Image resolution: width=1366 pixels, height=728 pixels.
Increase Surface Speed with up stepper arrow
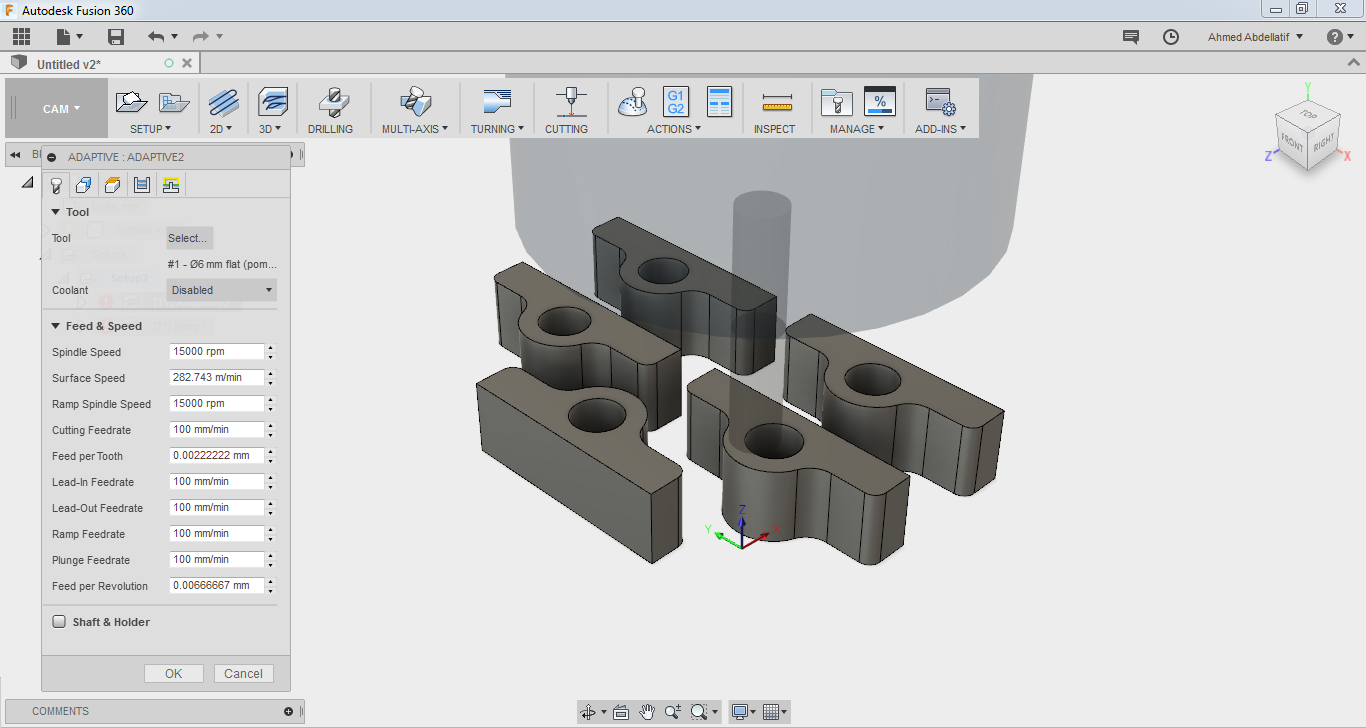[x=271, y=374]
